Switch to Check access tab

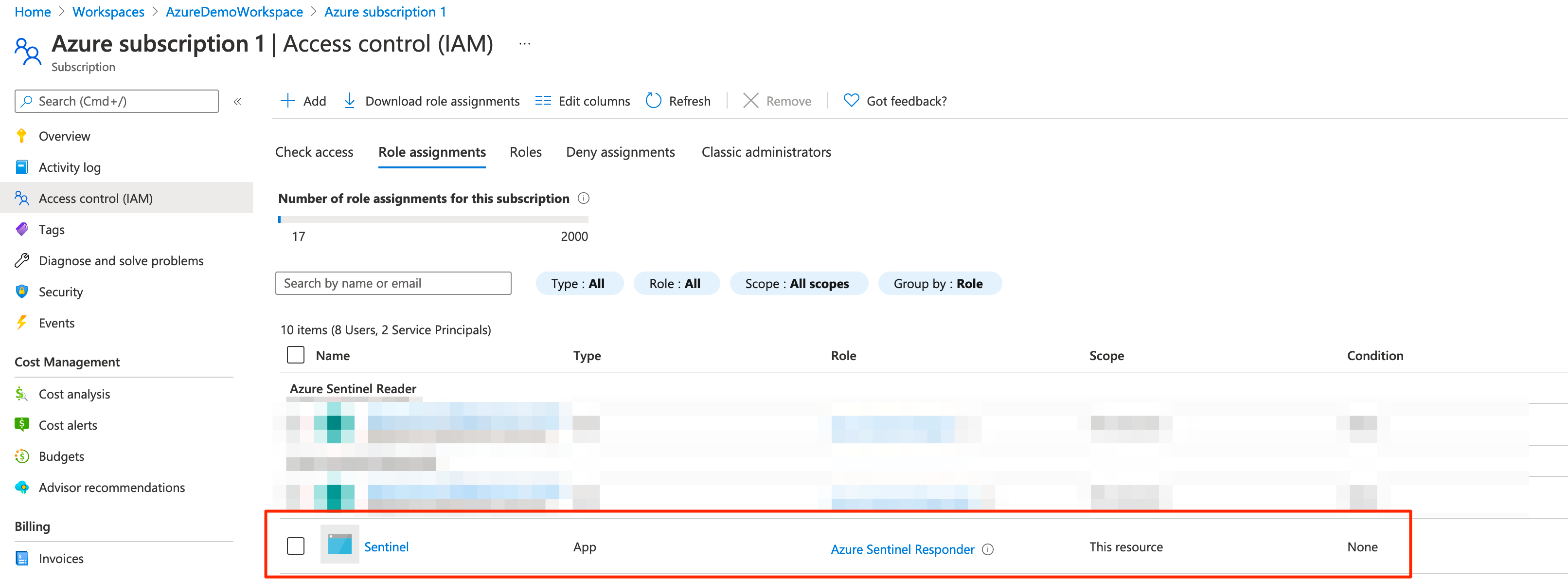pyautogui.click(x=314, y=152)
